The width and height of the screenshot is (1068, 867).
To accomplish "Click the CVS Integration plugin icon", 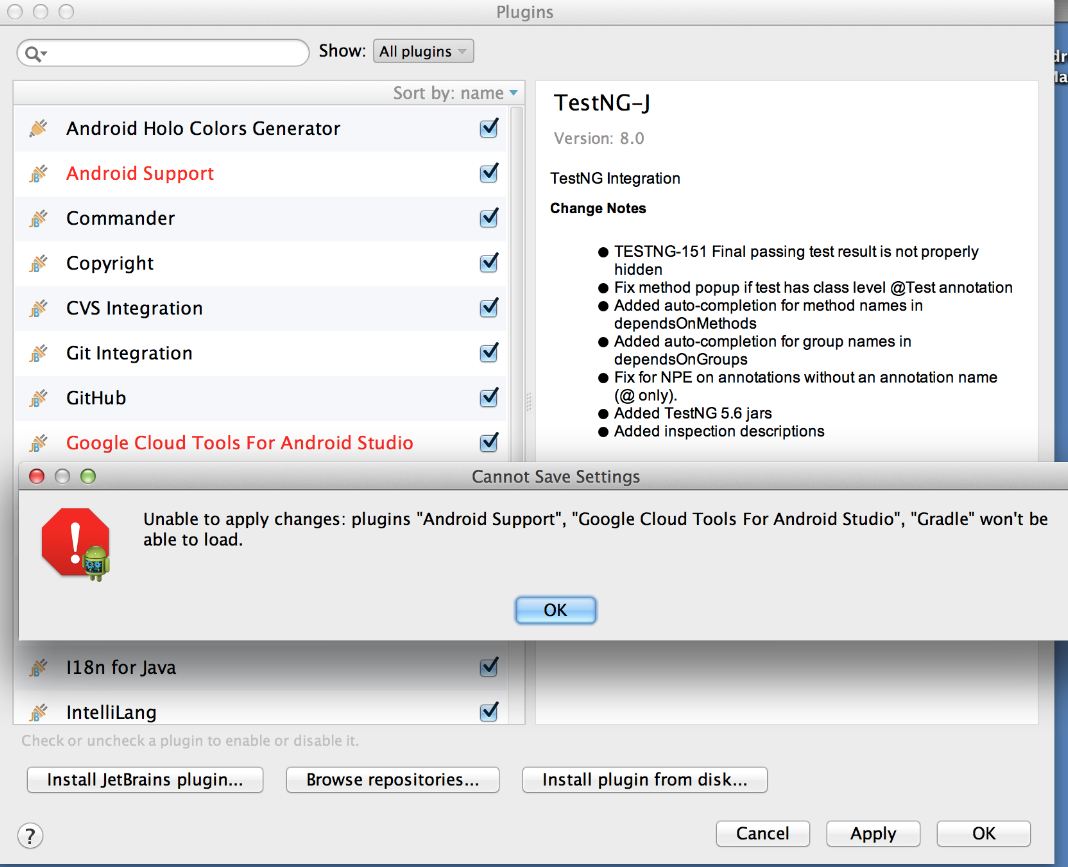I will pos(38,309).
